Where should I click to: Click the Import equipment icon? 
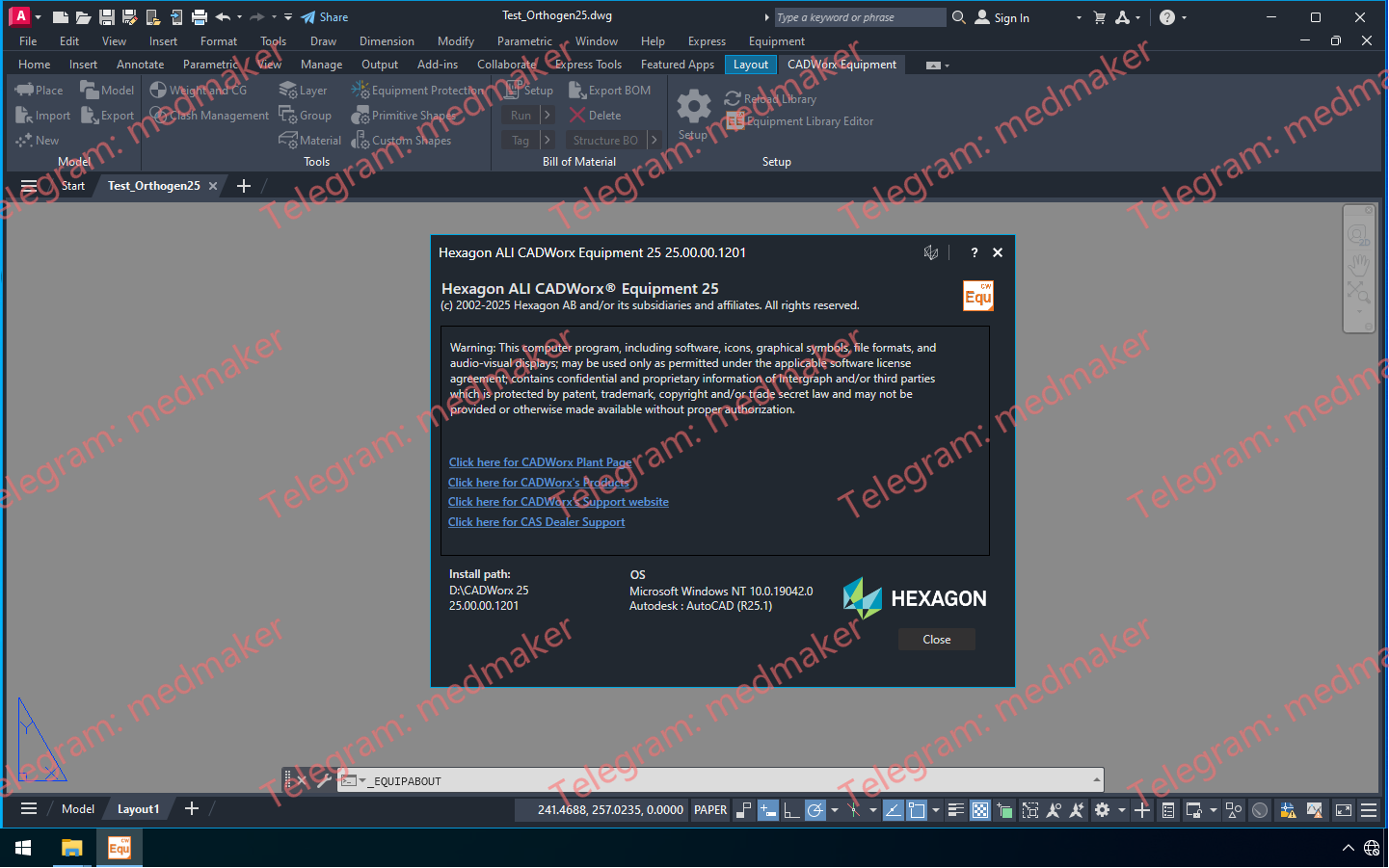pos(24,116)
